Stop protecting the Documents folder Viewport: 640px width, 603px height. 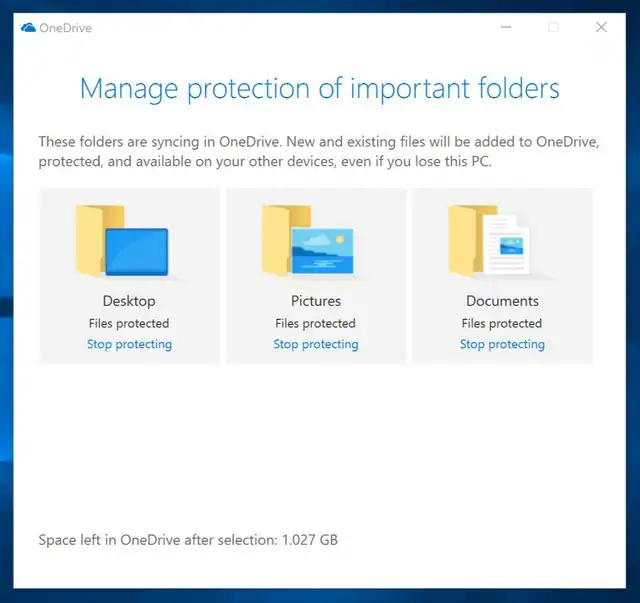(x=502, y=344)
